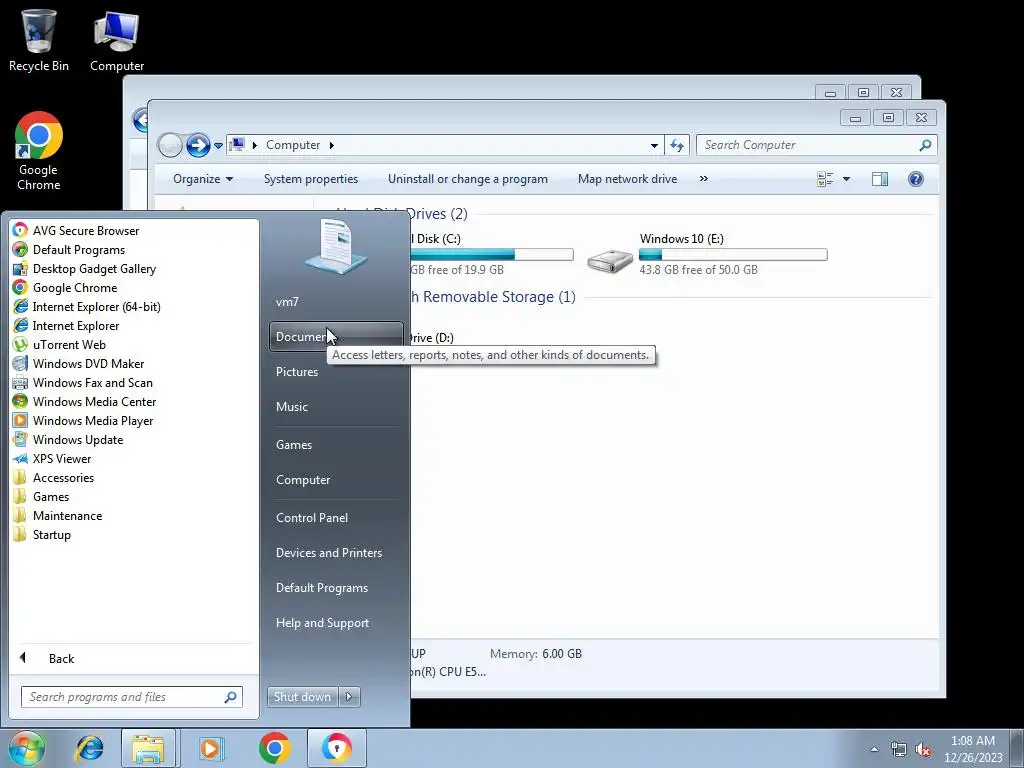Click the Computer breadcrumb in address bar

coord(293,145)
